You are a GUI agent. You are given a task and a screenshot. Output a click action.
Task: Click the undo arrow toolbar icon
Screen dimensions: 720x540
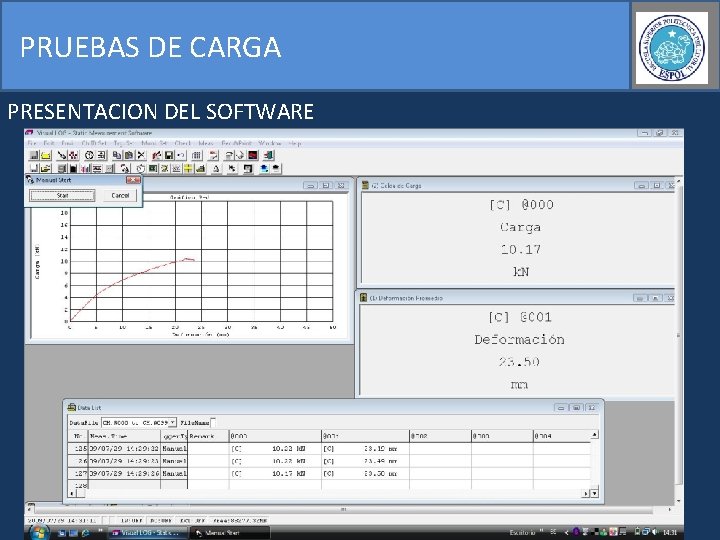pos(180,155)
